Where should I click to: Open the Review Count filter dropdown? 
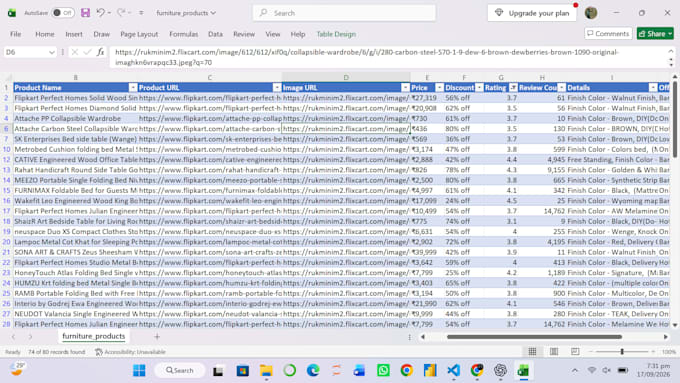562,88
